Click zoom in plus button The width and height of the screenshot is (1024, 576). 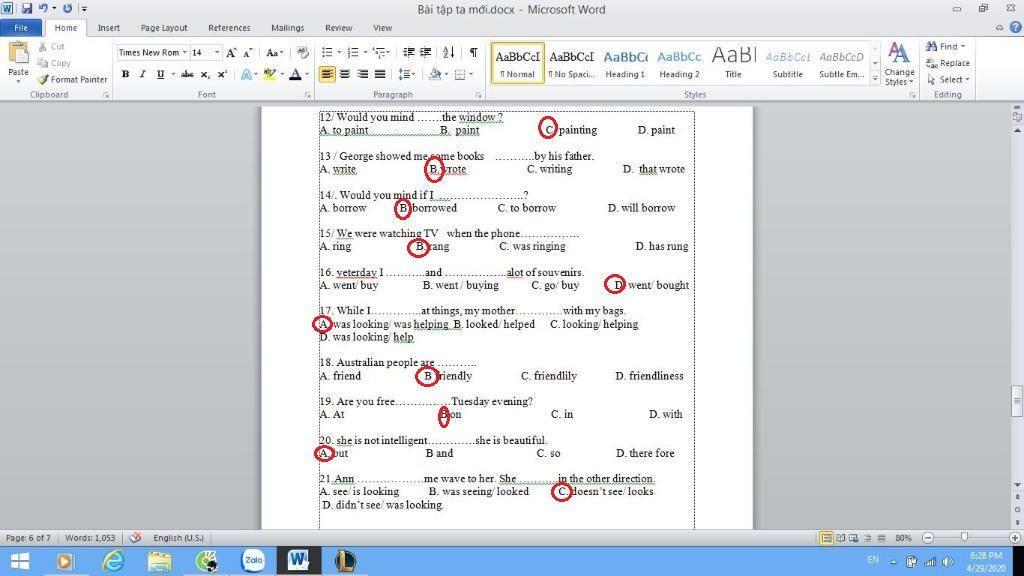pyautogui.click(x=1014, y=537)
